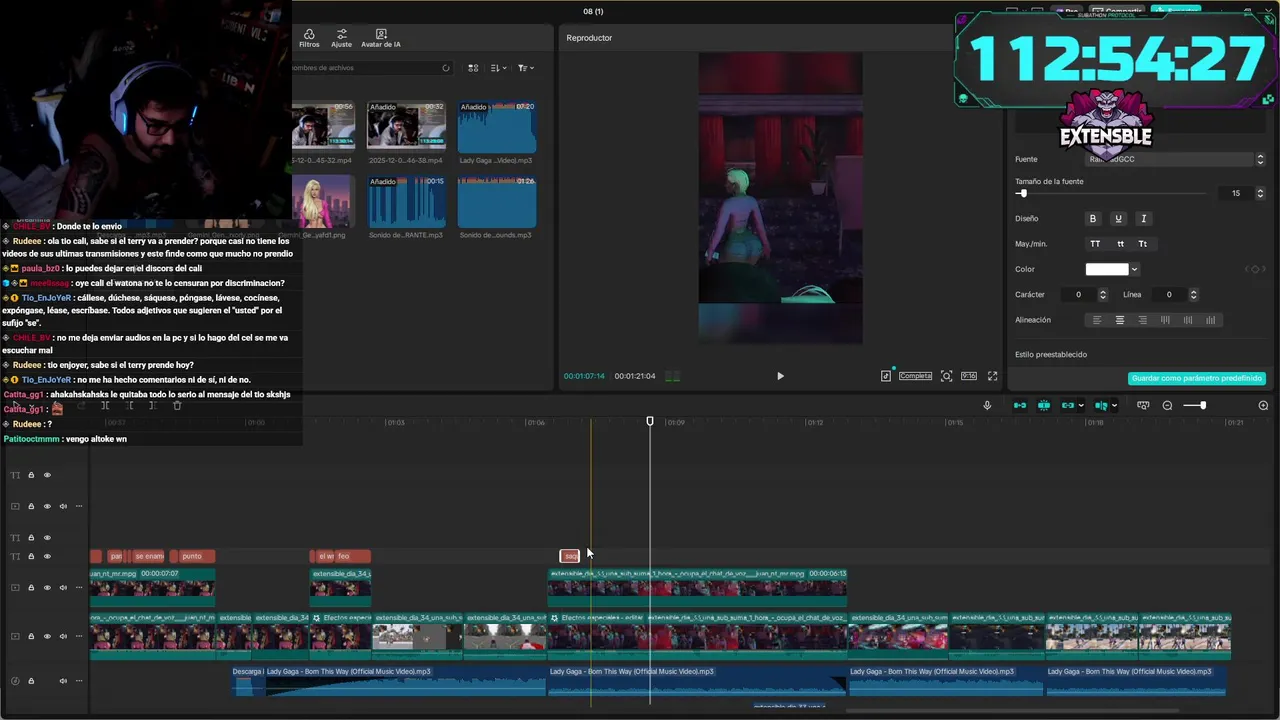The height and width of the screenshot is (720, 1280).
Task: Click the font size slider handle
Action: pyautogui.click(x=1022, y=193)
